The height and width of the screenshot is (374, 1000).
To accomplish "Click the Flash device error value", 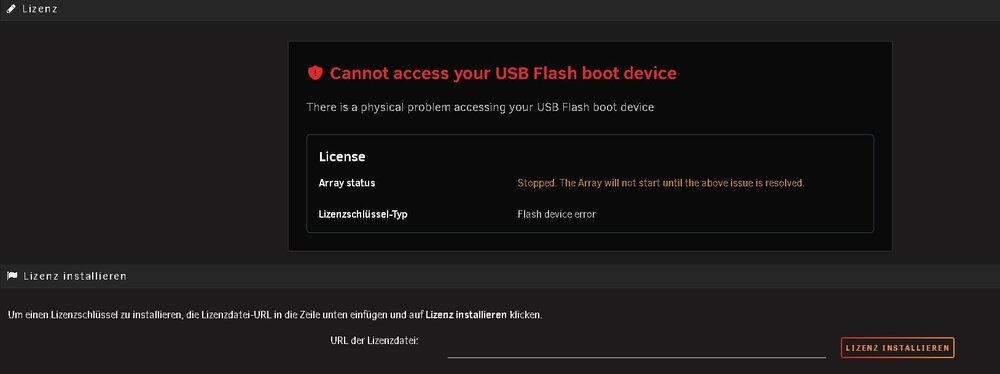I will tap(556, 214).
